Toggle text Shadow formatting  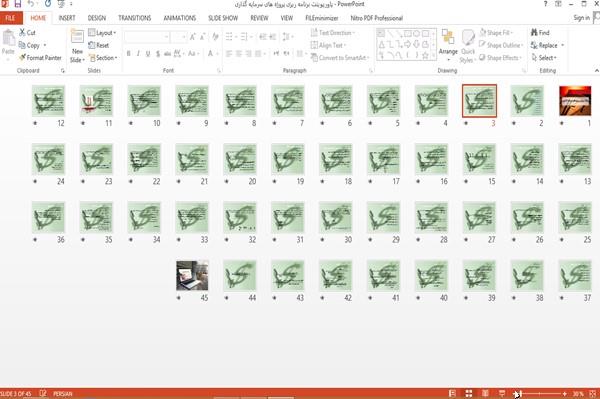(x=158, y=54)
